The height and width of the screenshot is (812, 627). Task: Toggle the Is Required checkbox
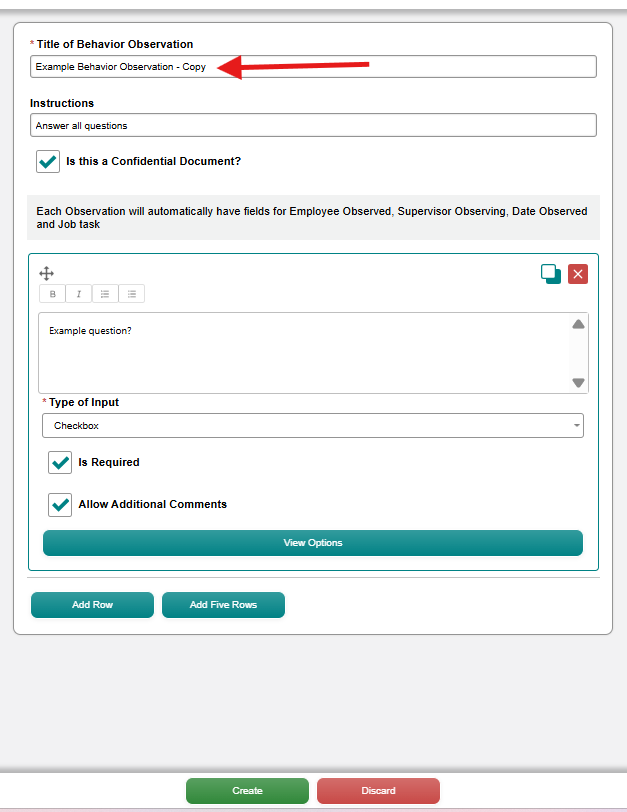60,462
